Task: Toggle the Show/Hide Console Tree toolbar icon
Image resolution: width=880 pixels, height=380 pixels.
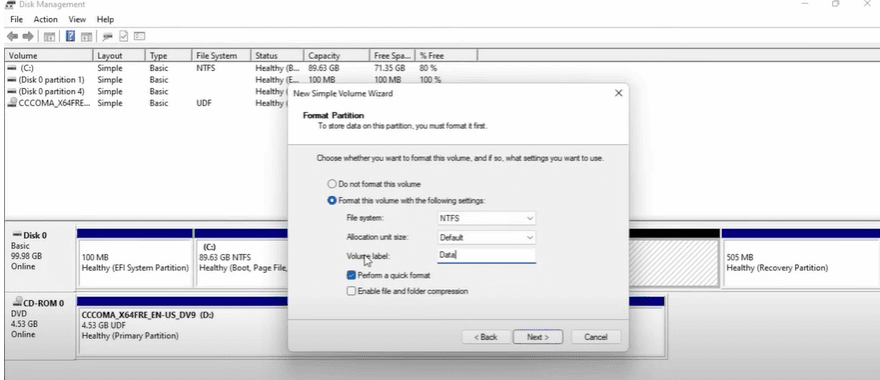Action: click(49, 36)
